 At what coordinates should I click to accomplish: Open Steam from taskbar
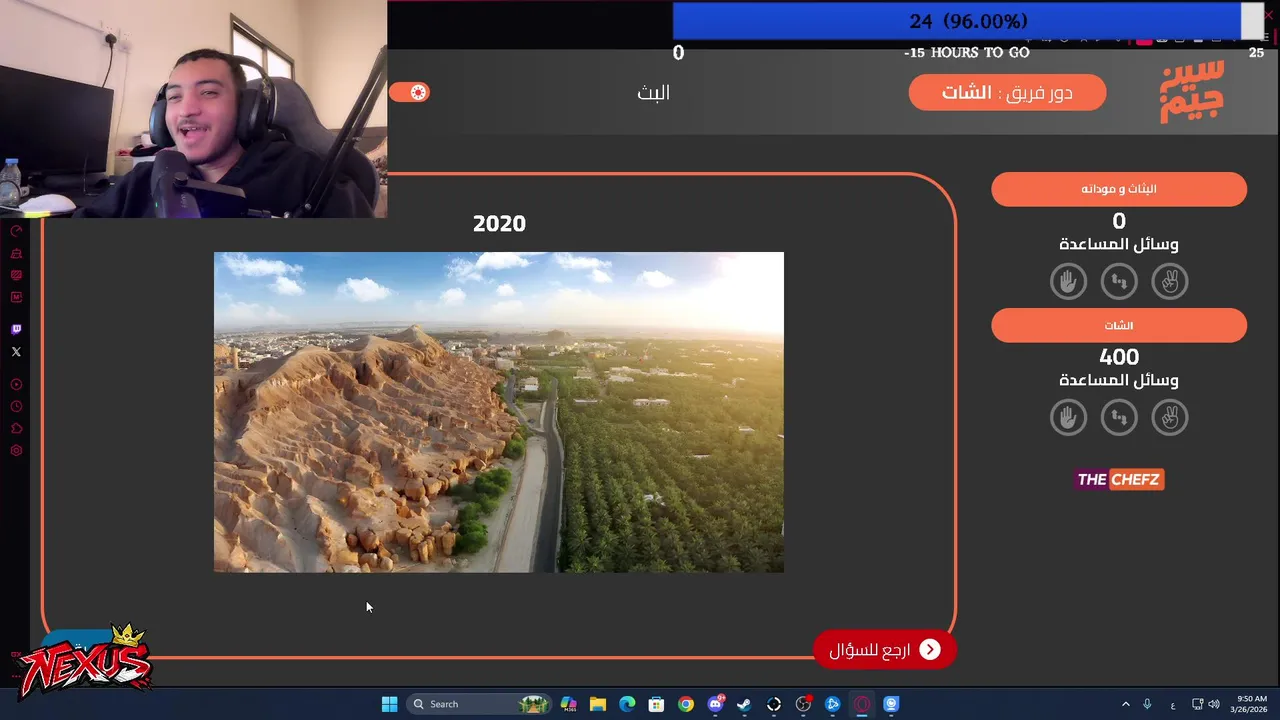click(x=744, y=704)
